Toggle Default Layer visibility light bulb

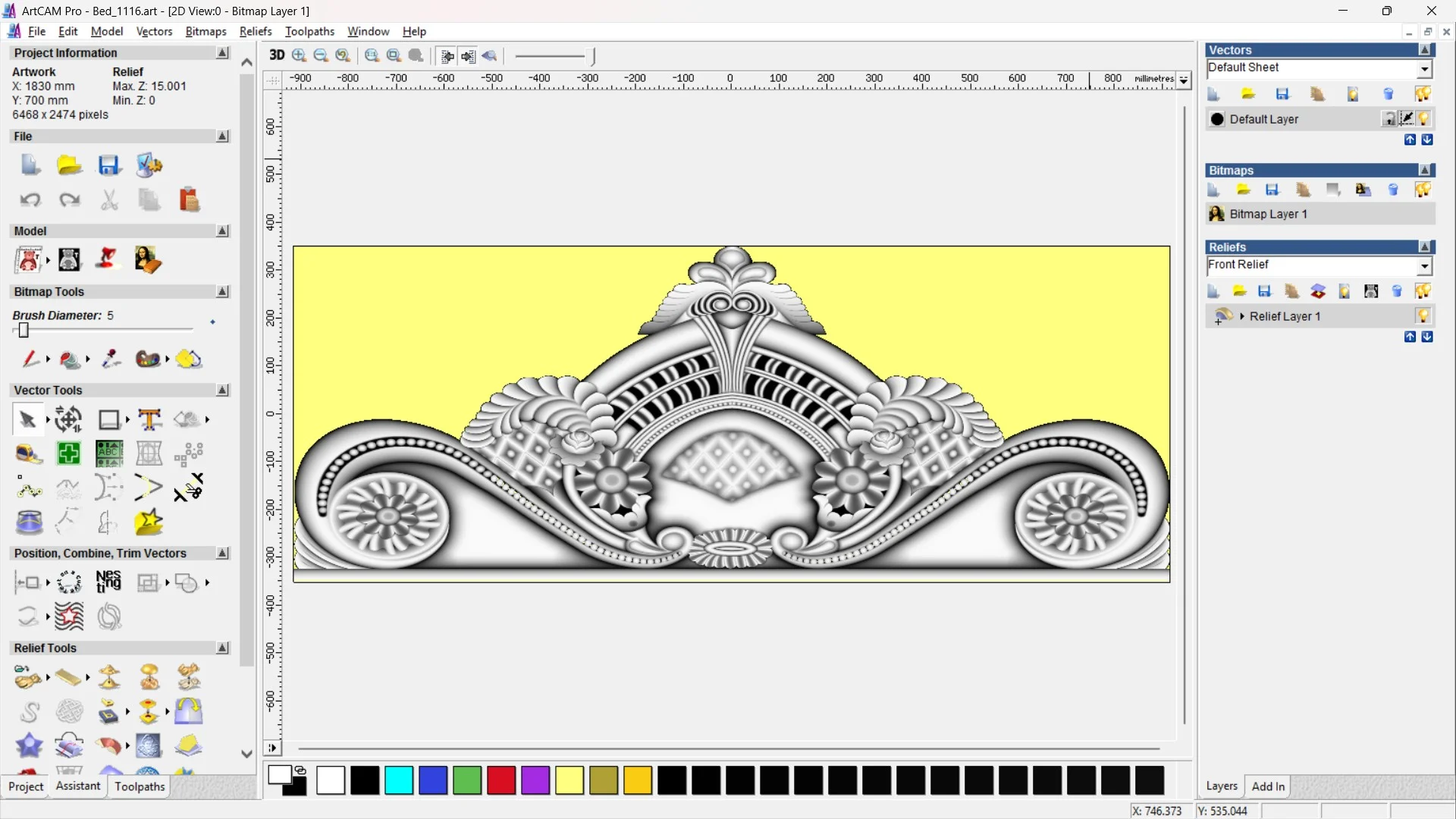(x=1424, y=118)
